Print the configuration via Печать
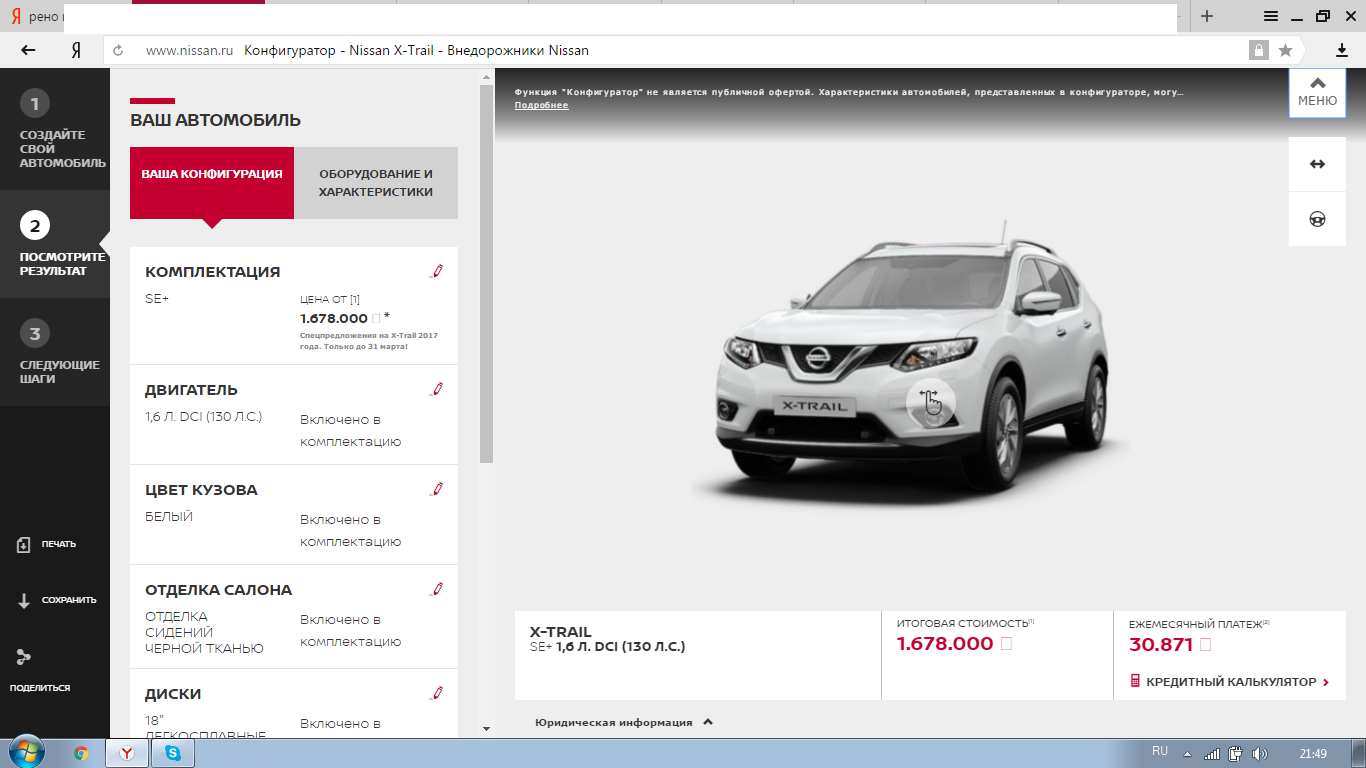Viewport: 1366px width, 768px height. (x=46, y=544)
